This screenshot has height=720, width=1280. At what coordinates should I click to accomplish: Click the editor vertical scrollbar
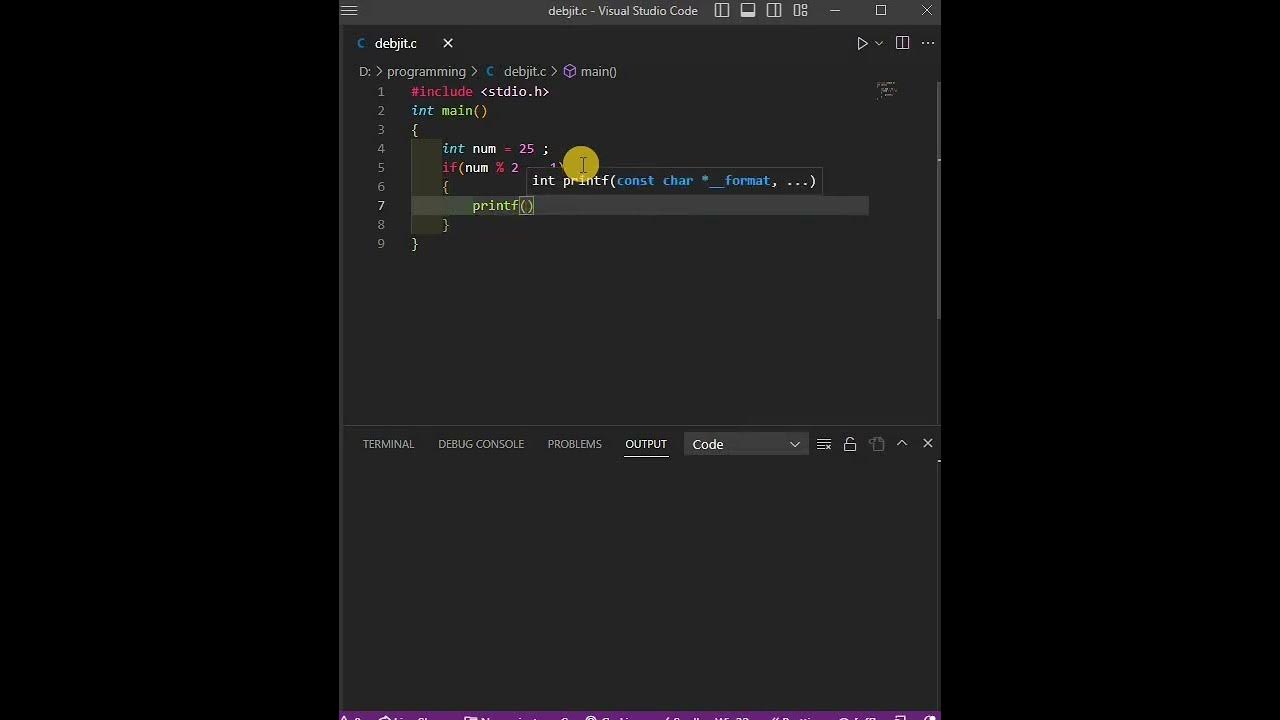[938, 200]
